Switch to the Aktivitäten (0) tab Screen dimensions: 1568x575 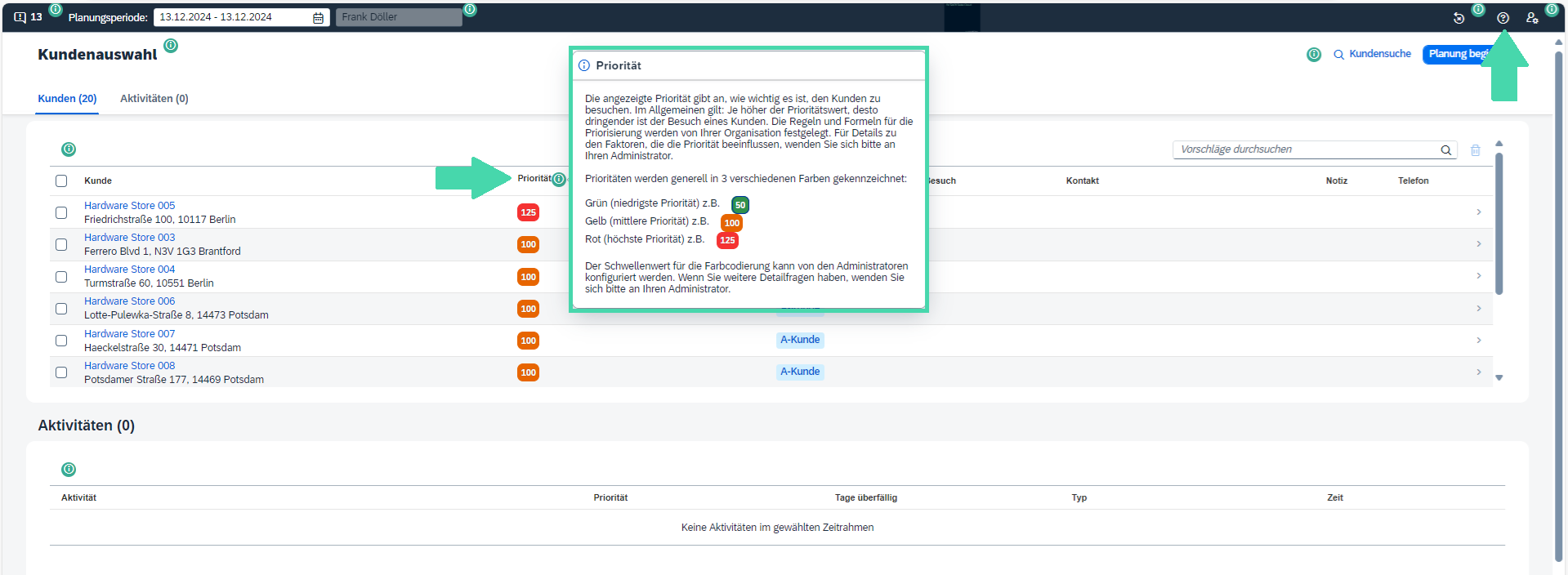click(x=154, y=99)
